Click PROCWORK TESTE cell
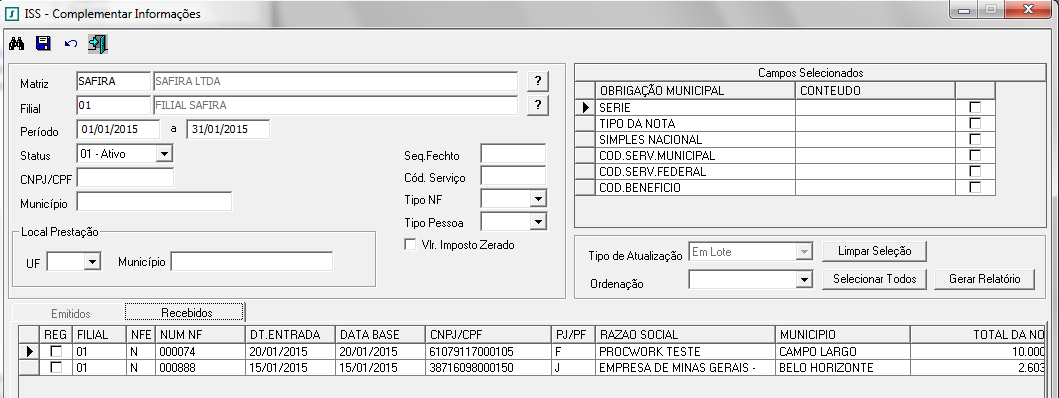The width and height of the screenshot is (1059, 398). coord(685,351)
